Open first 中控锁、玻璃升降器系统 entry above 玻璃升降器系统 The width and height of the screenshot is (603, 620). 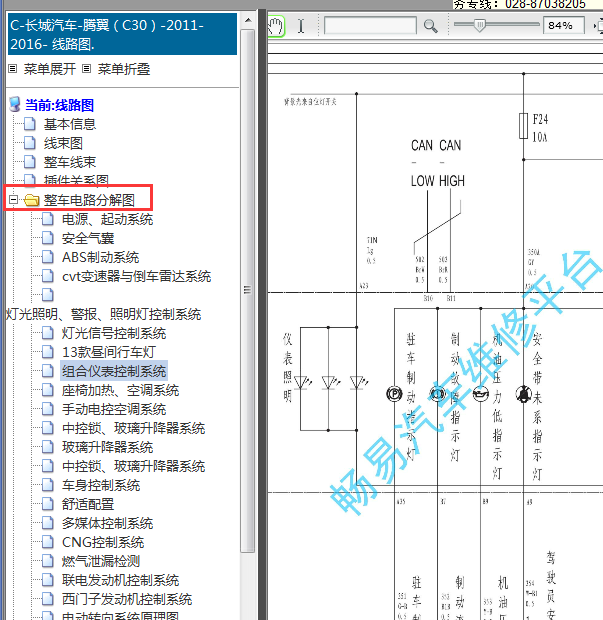pos(134,428)
